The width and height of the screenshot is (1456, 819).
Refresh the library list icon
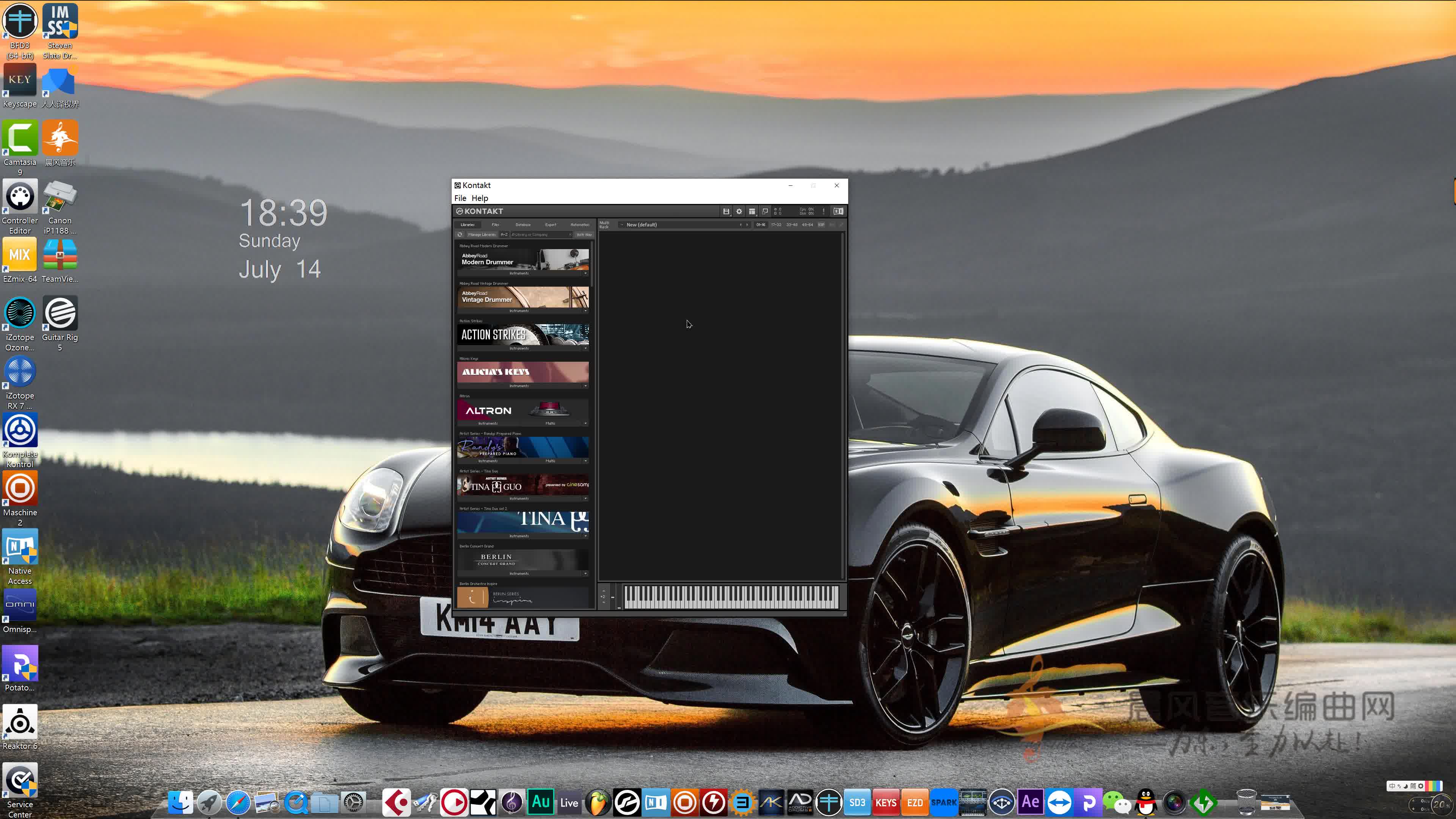pos(460,235)
